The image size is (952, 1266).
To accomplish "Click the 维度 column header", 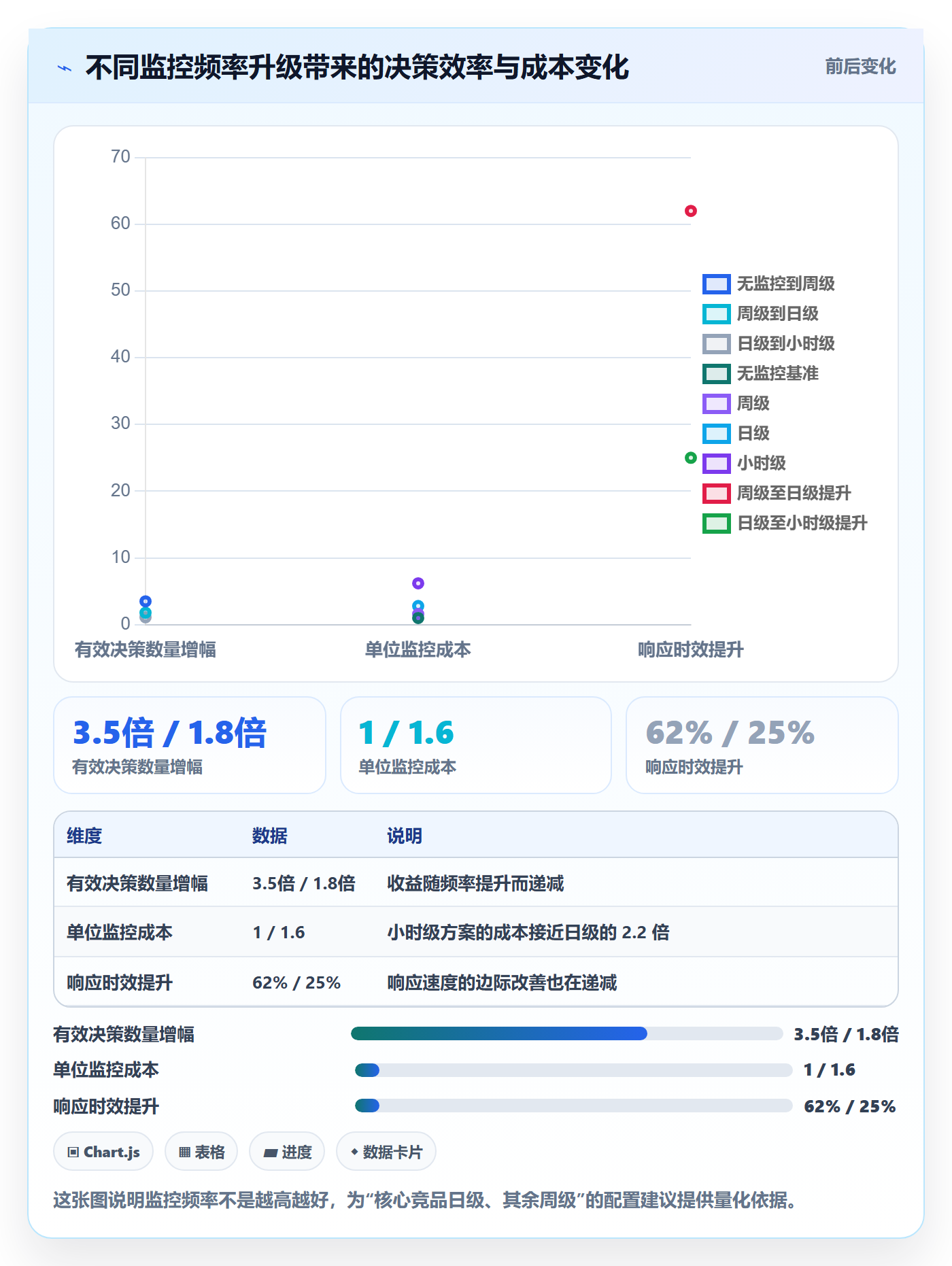I will click(x=84, y=836).
